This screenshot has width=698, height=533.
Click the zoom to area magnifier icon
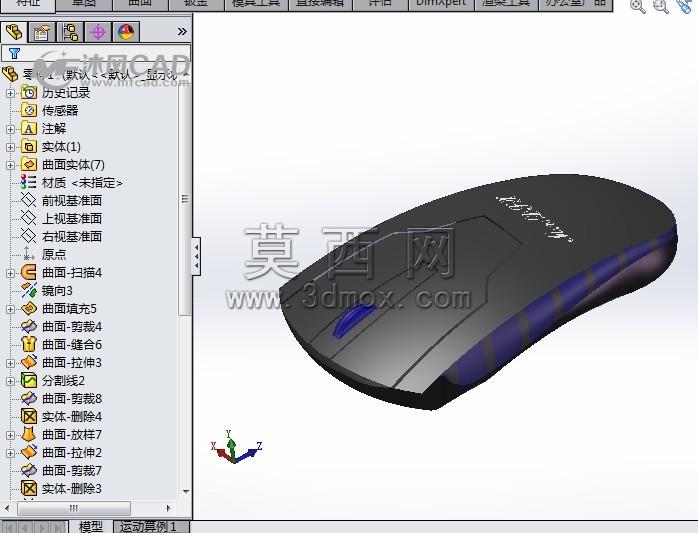(661, 6)
